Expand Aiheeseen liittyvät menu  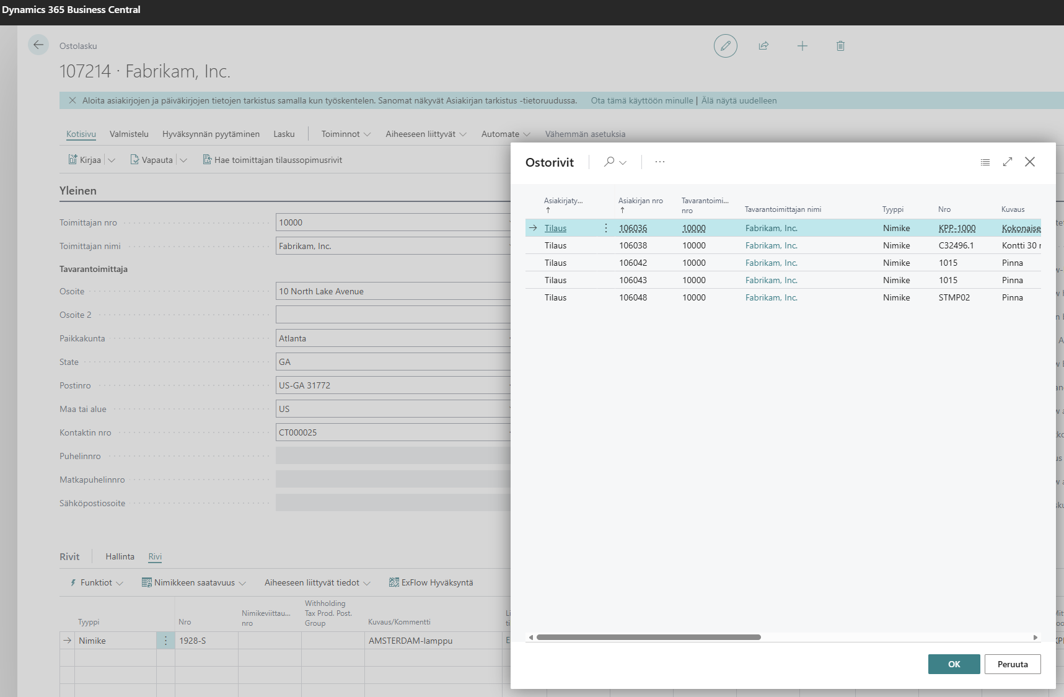pyautogui.click(x=426, y=134)
